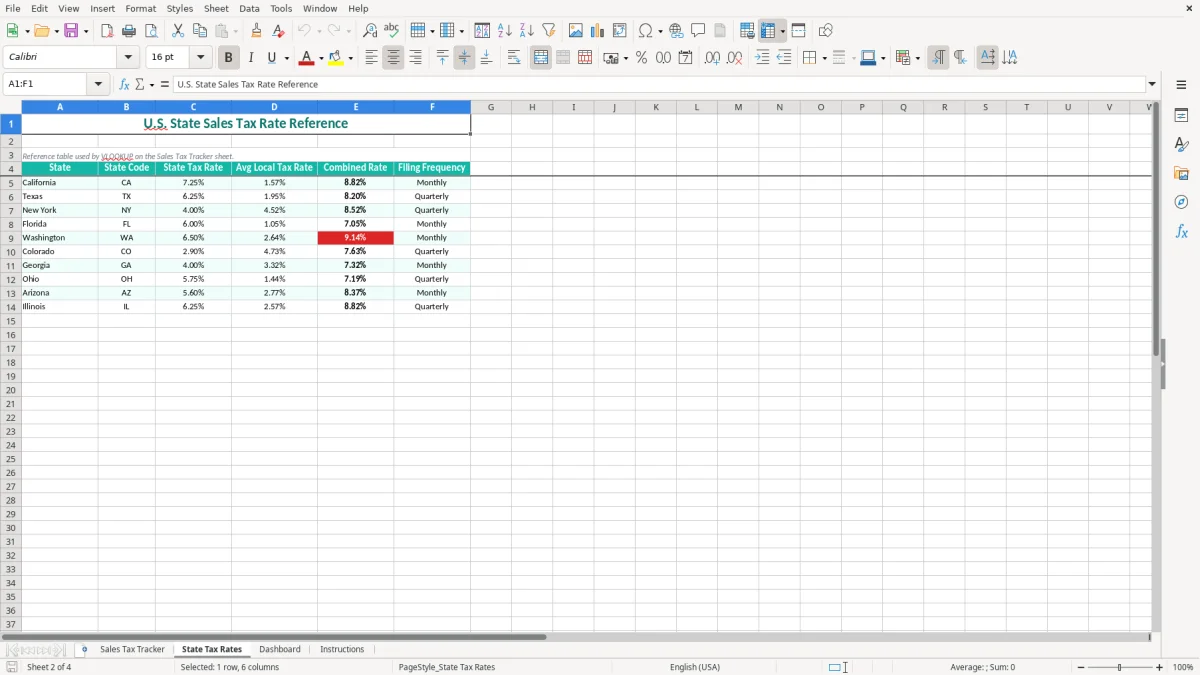Image resolution: width=1200 pixels, height=675 pixels.
Task: Adjust the zoom slider in status bar
Action: point(1120,667)
